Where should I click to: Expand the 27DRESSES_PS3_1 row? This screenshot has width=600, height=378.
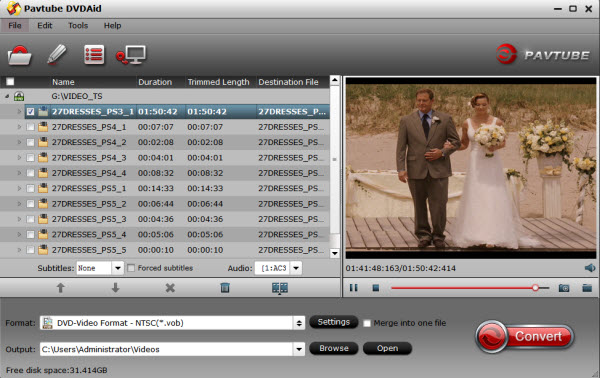(x=19, y=112)
